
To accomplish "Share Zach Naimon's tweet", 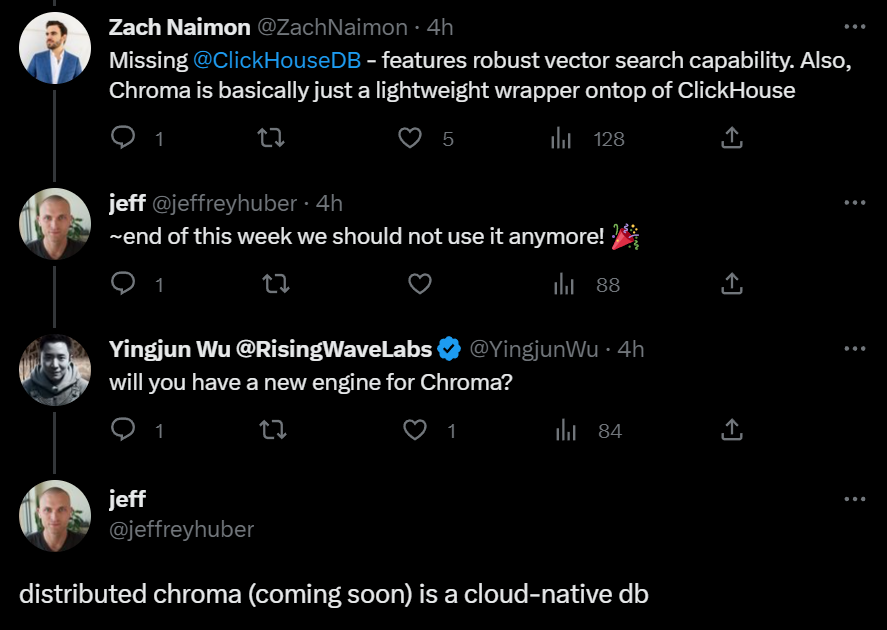I will click(x=732, y=138).
